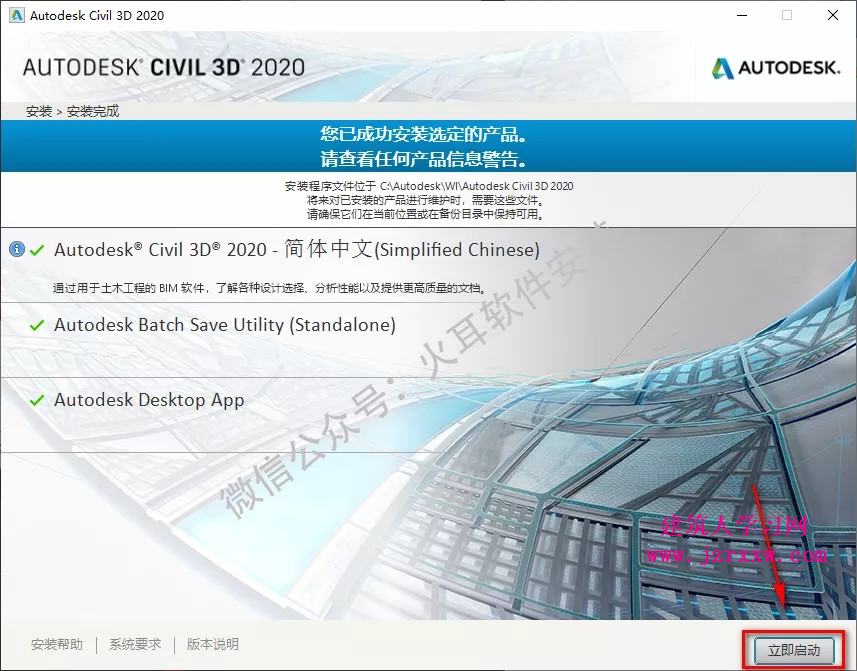Image resolution: width=857 pixels, height=671 pixels.
Task: Select the Autodesk Batch Save Utility (Standalone) row
Action: pos(428,340)
